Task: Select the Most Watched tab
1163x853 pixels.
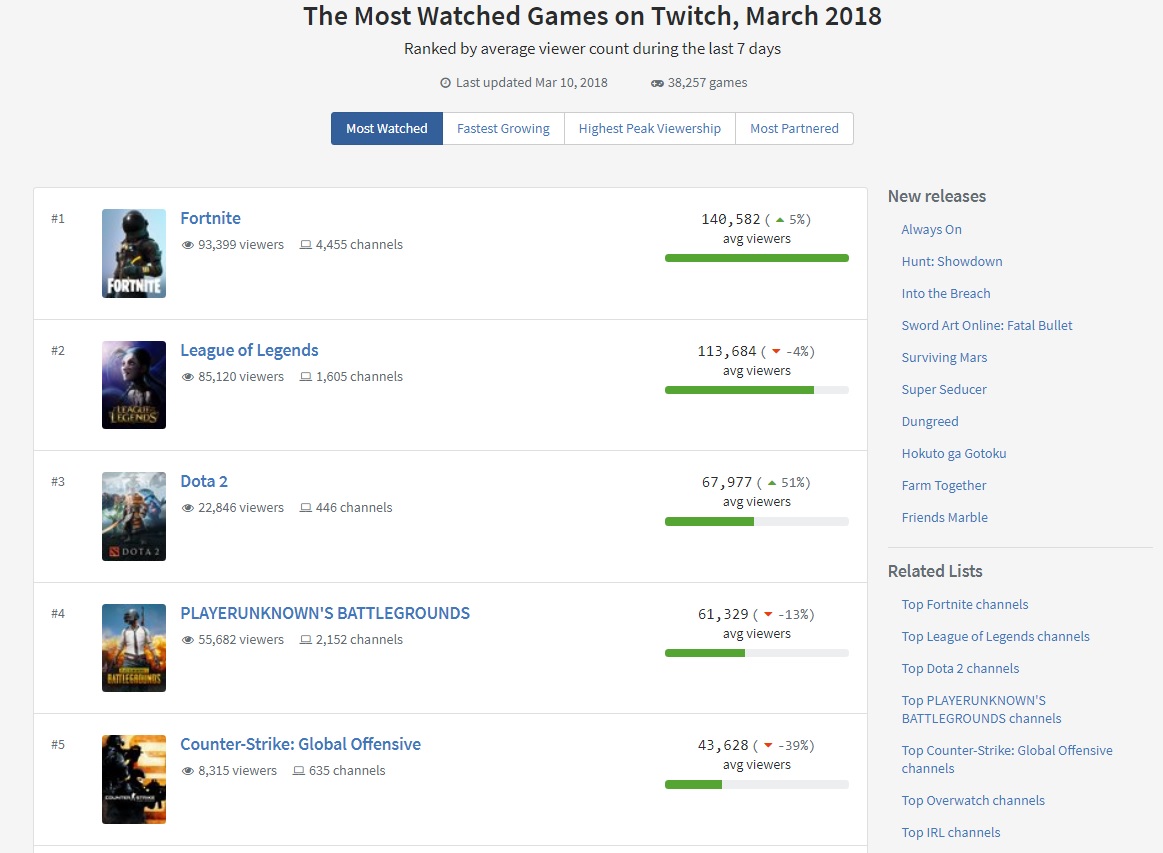Action: click(x=387, y=128)
